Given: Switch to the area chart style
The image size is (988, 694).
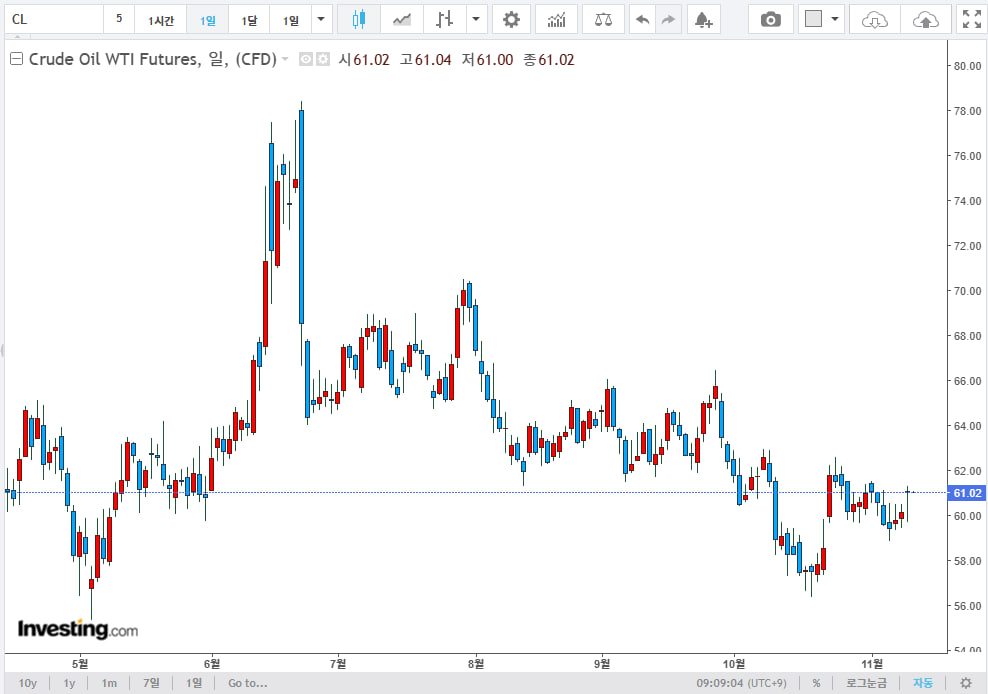Looking at the screenshot, I should coord(402,19).
